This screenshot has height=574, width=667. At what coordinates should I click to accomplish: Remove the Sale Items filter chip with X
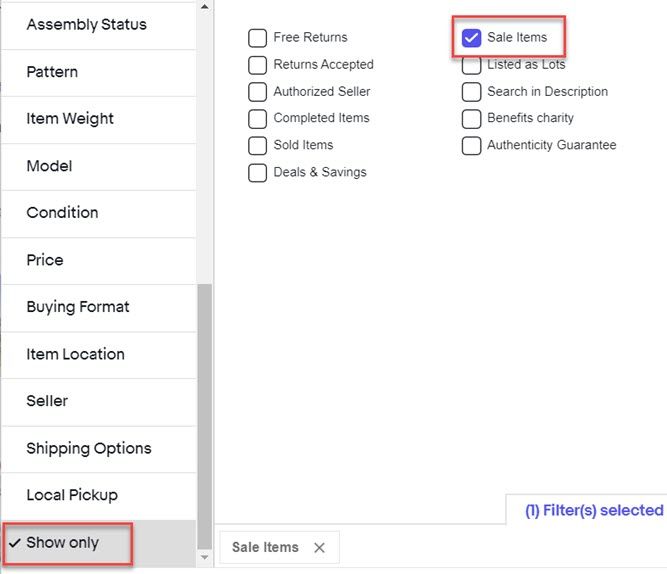[x=319, y=548]
